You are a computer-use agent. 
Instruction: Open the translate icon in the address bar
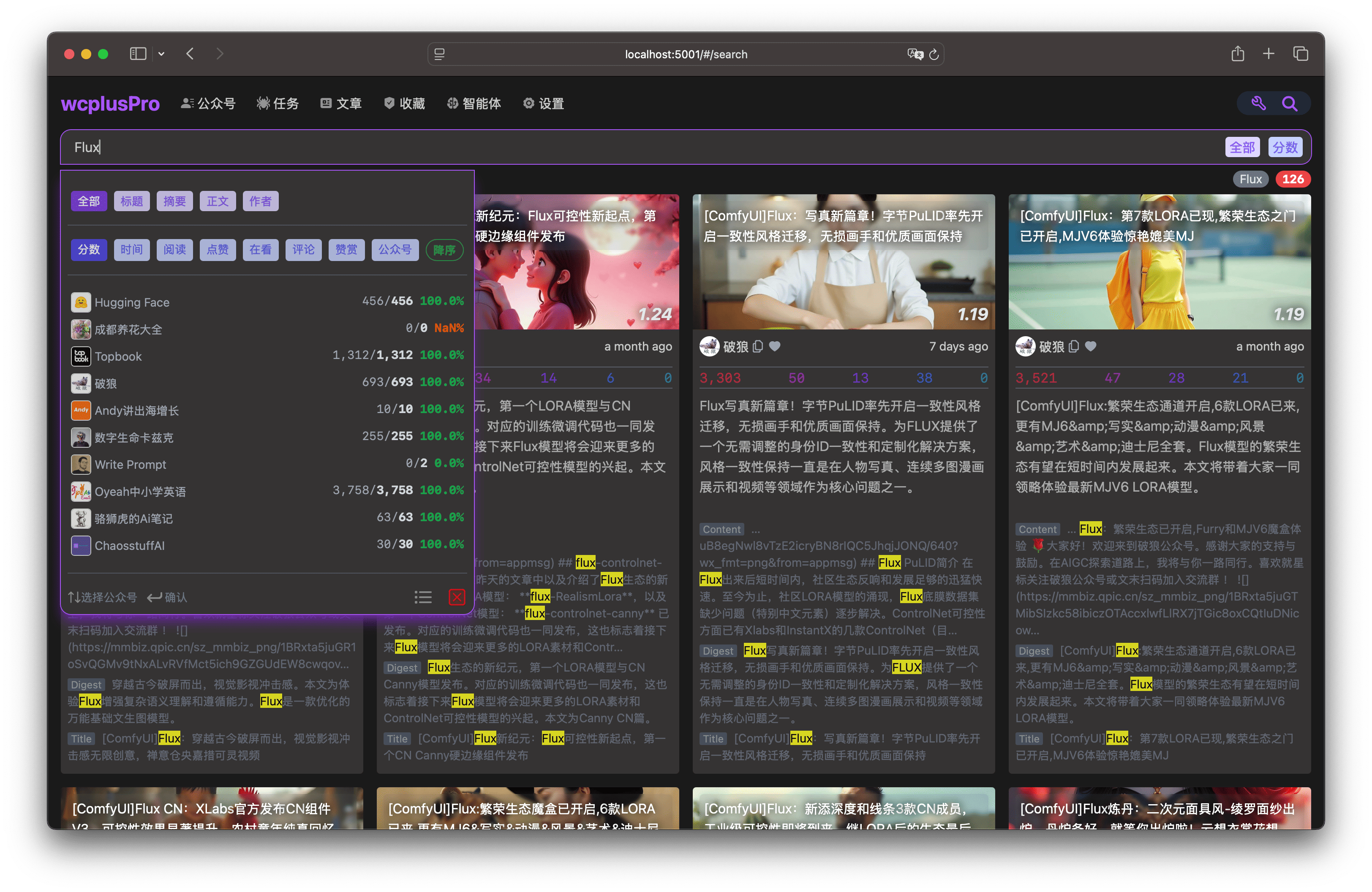point(915,54)
